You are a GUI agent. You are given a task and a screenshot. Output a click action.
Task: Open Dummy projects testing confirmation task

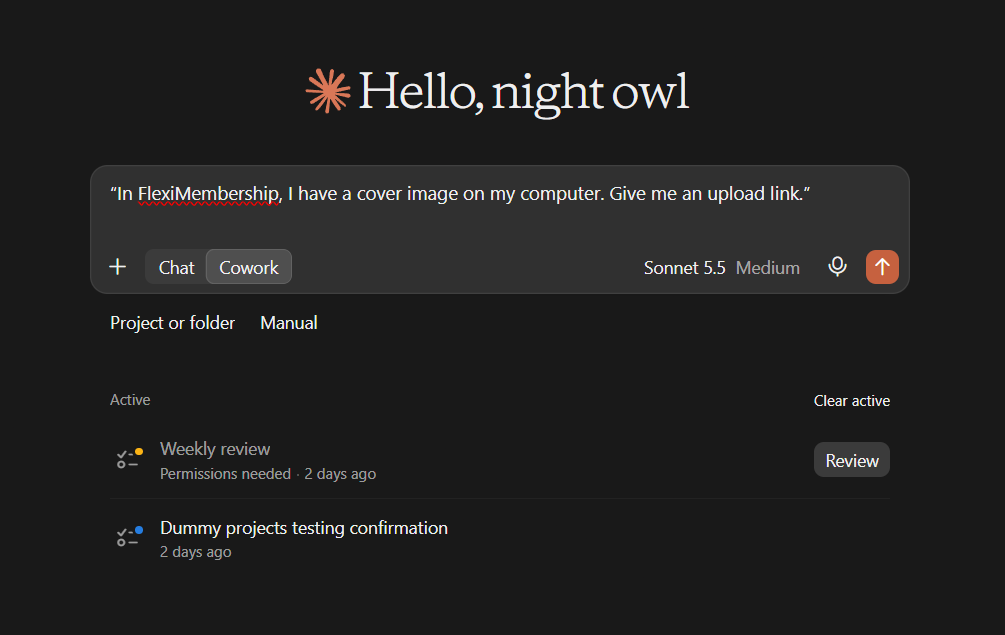click(x=304, y=528)
